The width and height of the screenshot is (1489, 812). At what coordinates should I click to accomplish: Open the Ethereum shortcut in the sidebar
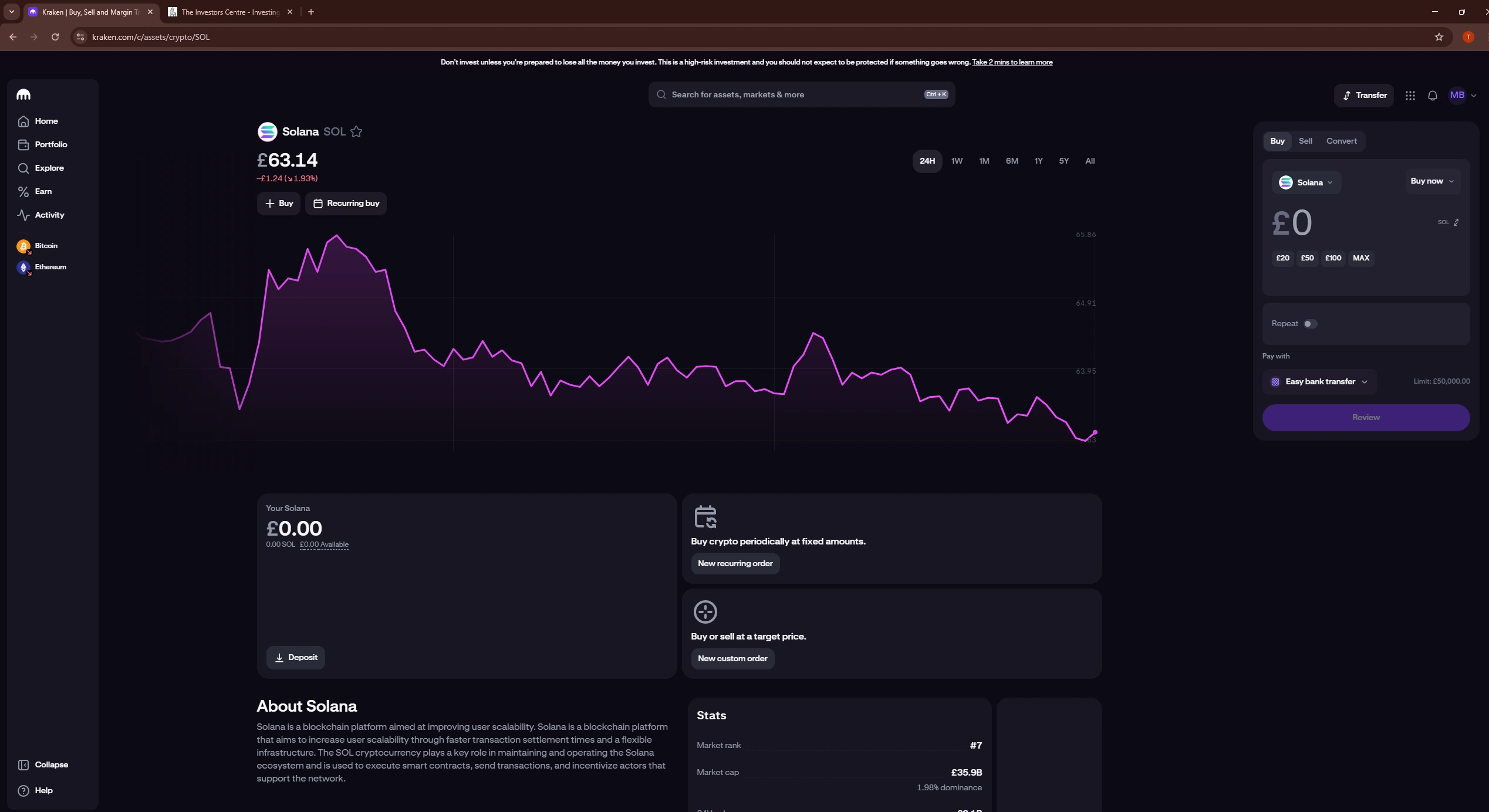pos(42,267)
